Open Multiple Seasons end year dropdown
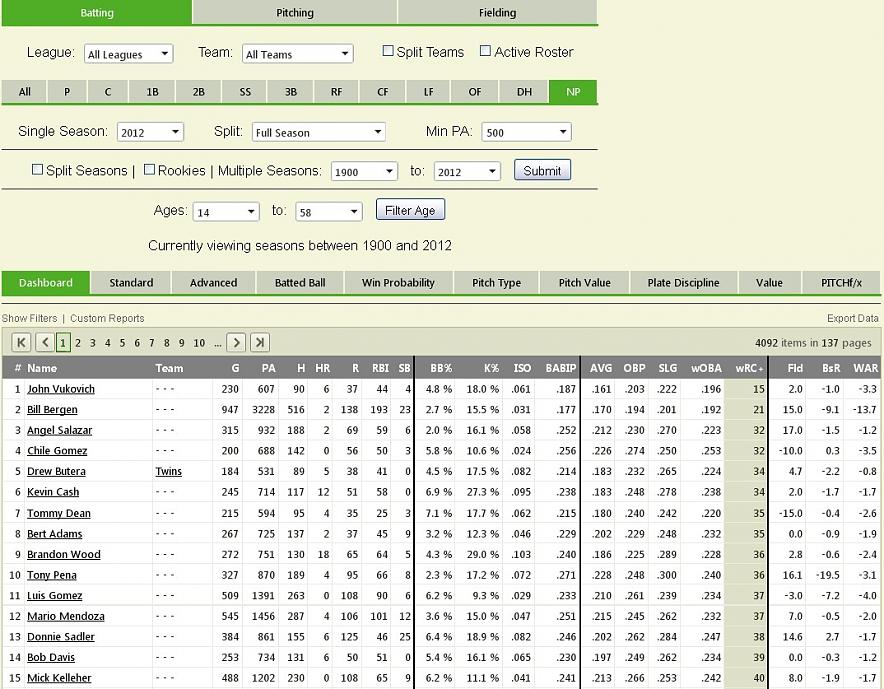 pos(467,172)
